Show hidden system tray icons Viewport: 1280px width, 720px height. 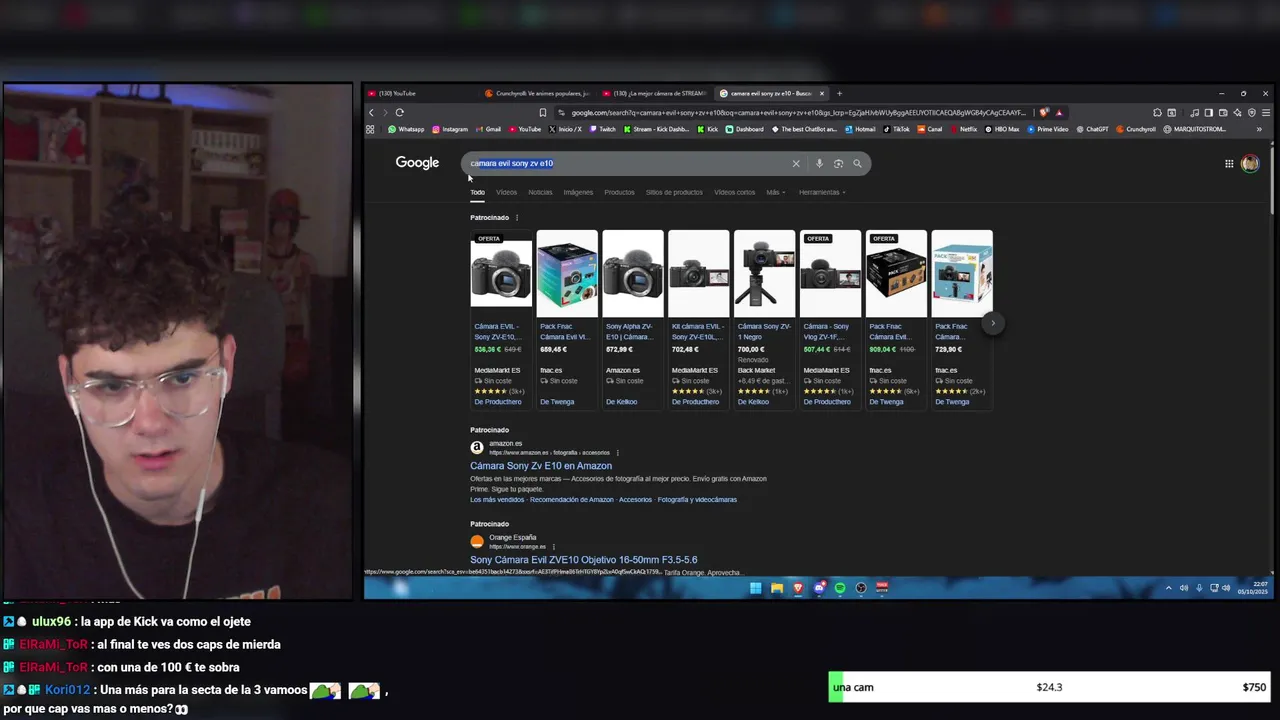1168,588
